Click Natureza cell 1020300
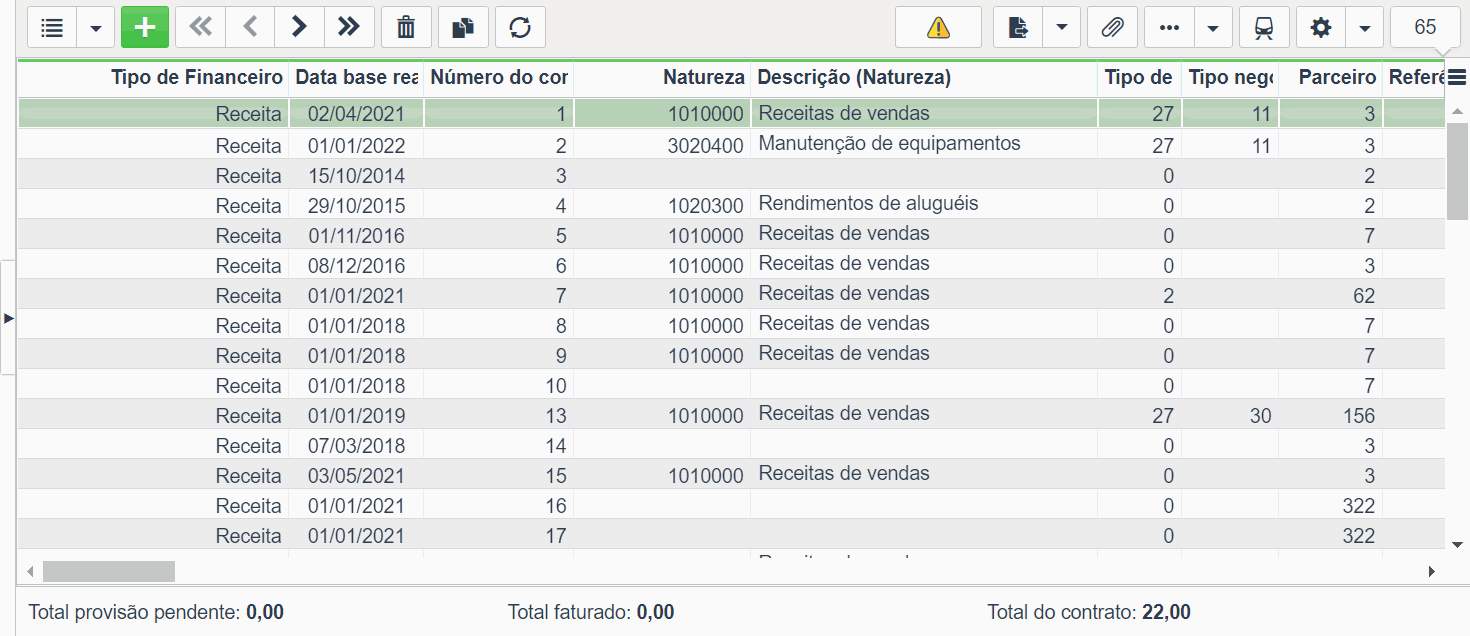Viewport: 1470px width, 636px height. (662, 206)
